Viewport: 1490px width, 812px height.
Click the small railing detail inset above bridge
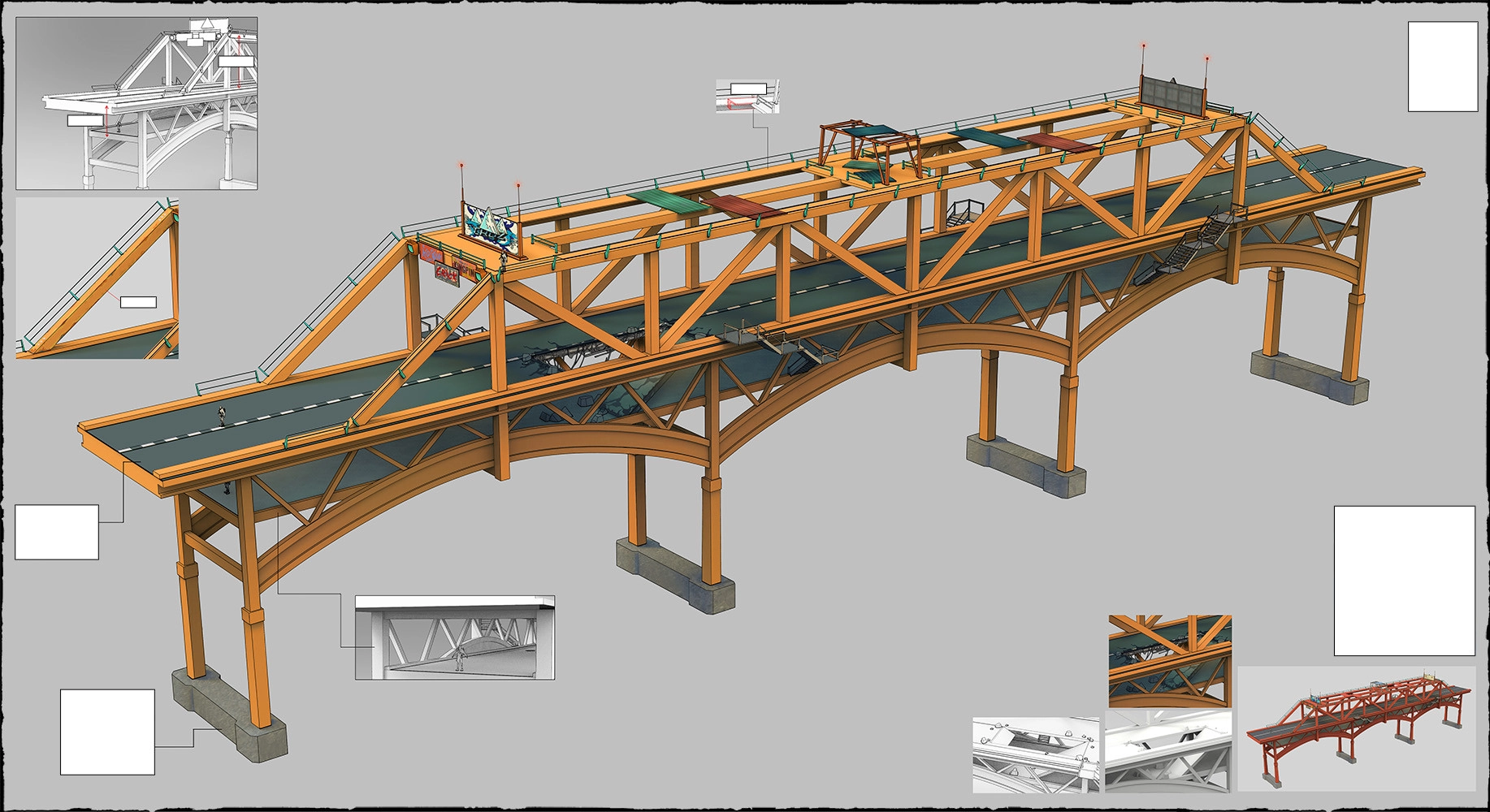[x=747, y=97]
